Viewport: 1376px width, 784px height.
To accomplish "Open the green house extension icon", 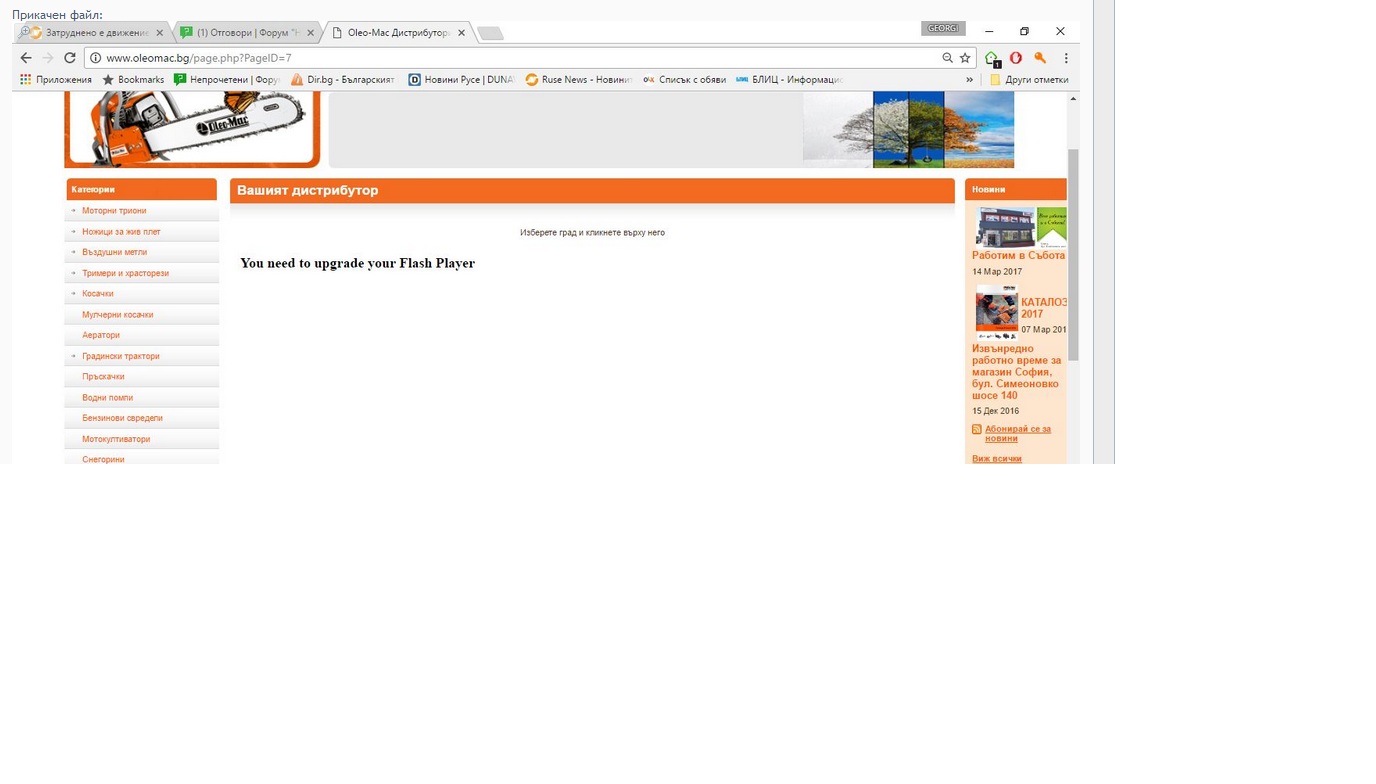I will tap(992, 58).
